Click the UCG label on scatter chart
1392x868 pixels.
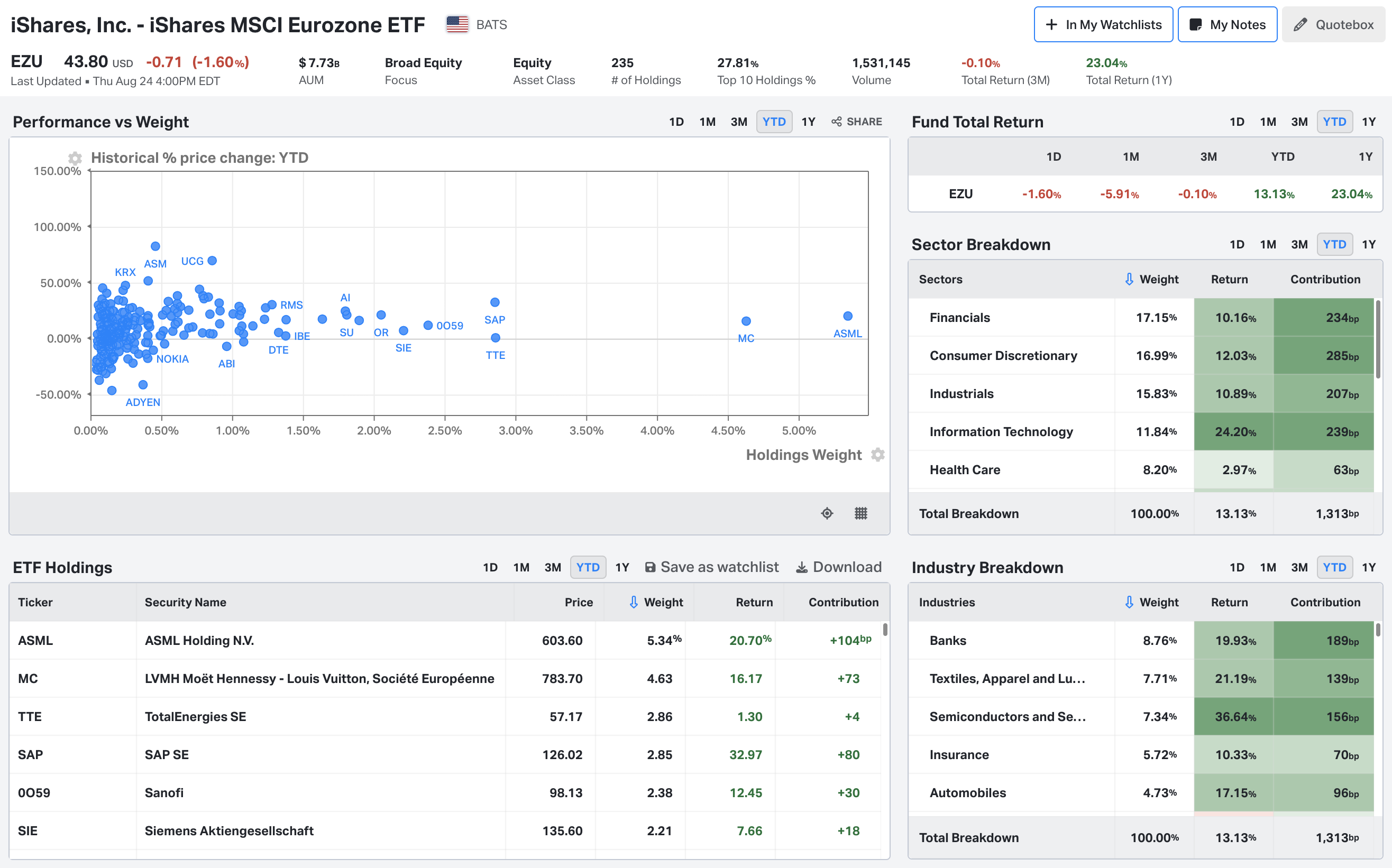pos(193,261)
